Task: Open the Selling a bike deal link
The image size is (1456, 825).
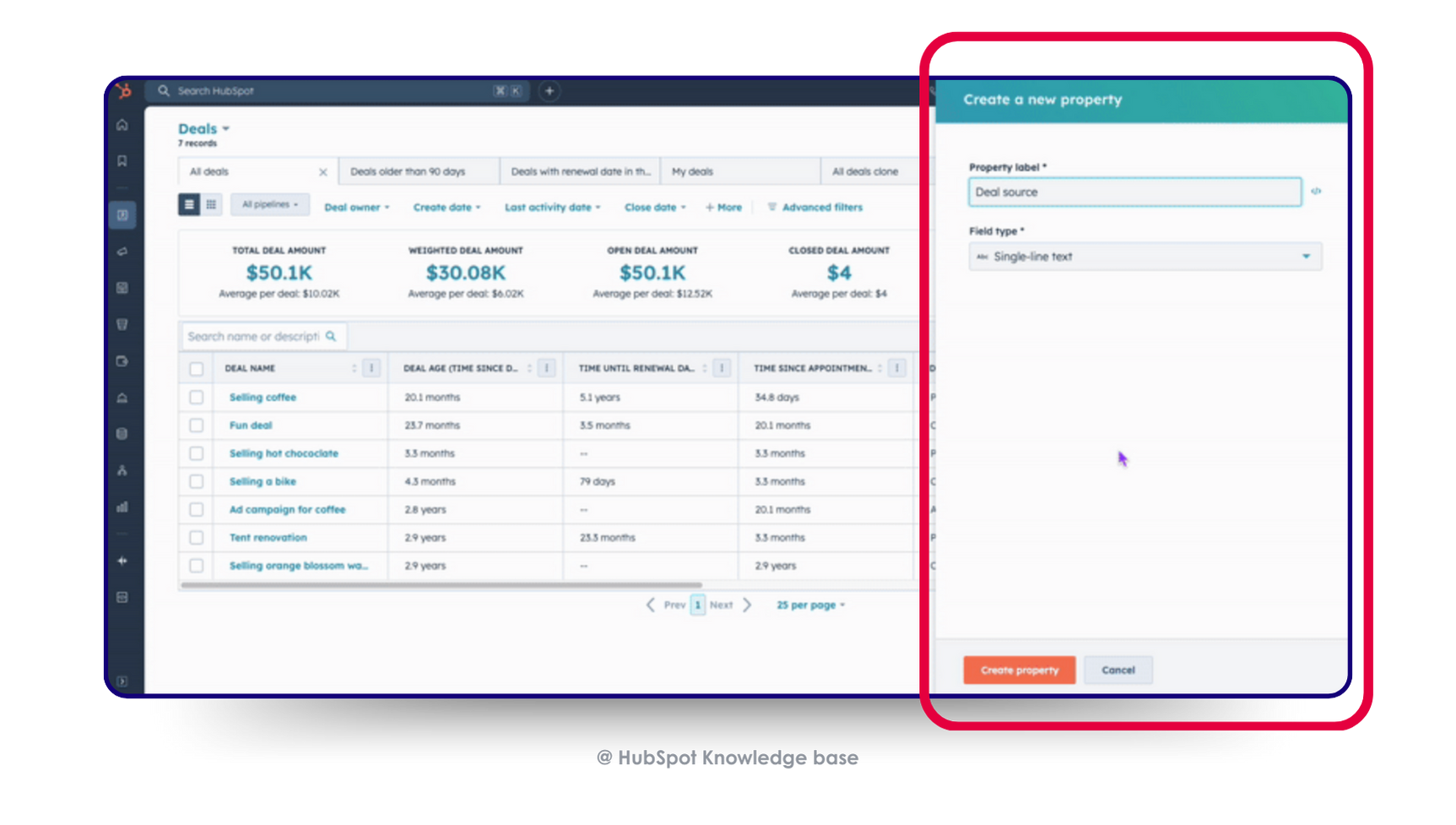Action: coord(263,481)
